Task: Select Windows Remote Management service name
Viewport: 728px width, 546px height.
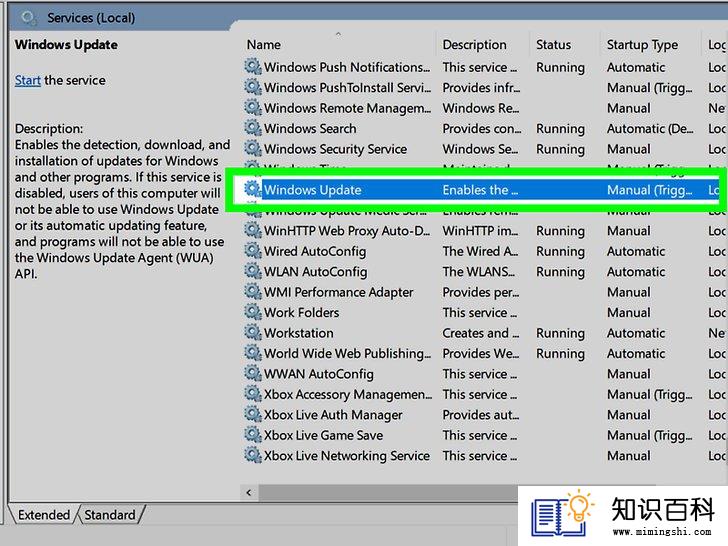Action: click(347, 108)
